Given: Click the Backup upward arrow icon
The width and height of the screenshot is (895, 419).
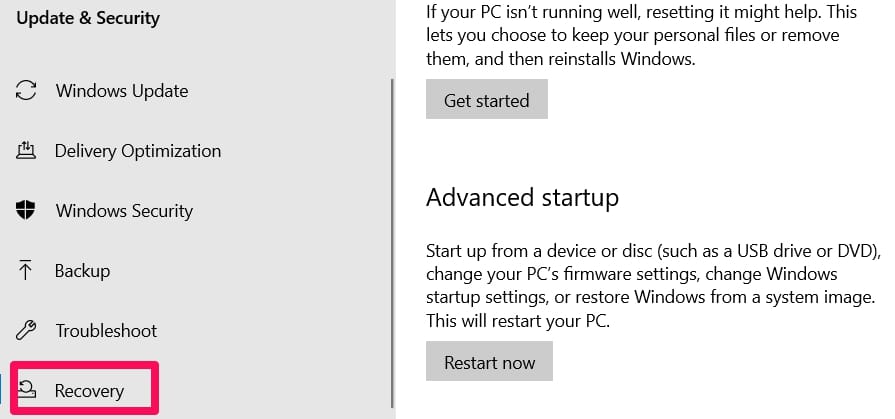Looking at the screenshot, I should tap(25, 270).
